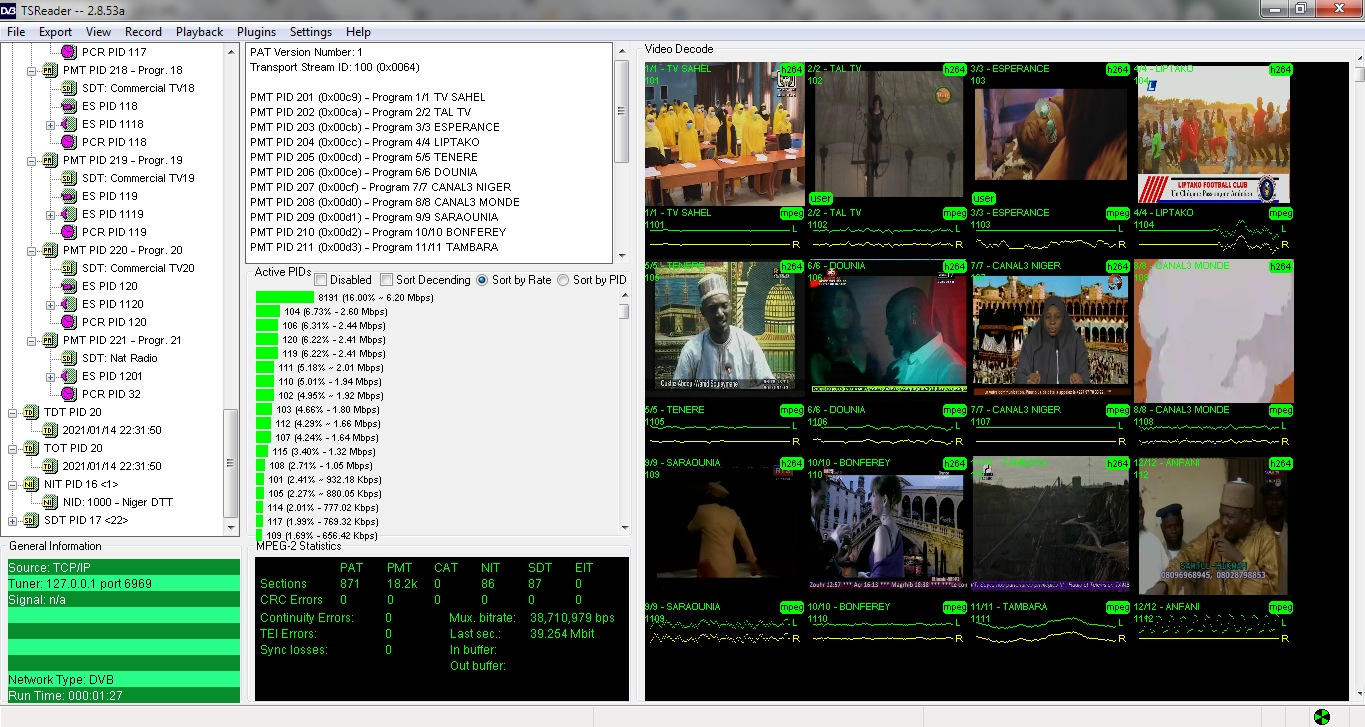This screenshot has height=727, width=1365.
Task: Collapse the TDT PID 20 node
Action: pos(13,412)
